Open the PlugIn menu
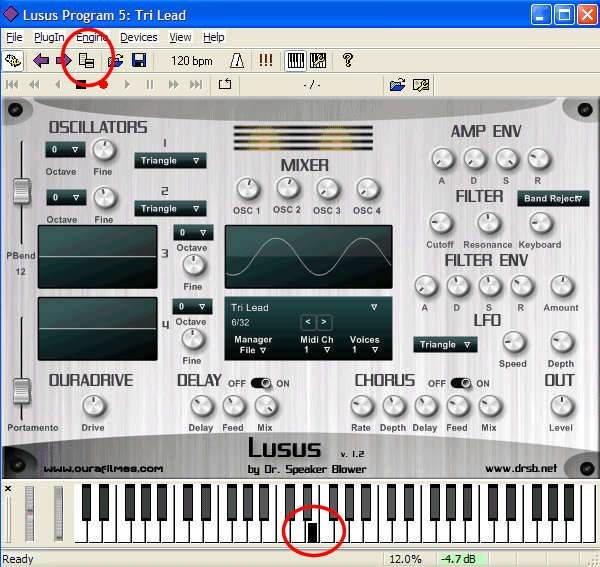The image size is (600, 567). [49, 37]
